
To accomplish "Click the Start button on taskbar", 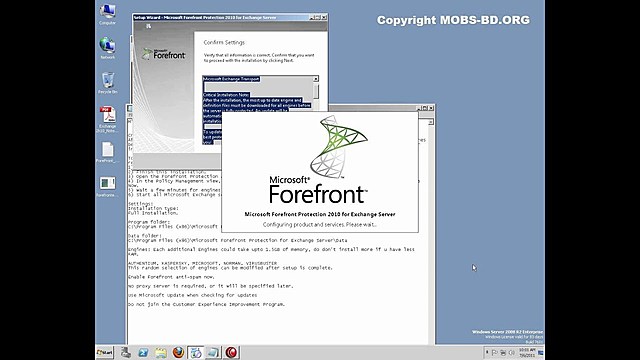I will tap(105, 352).
